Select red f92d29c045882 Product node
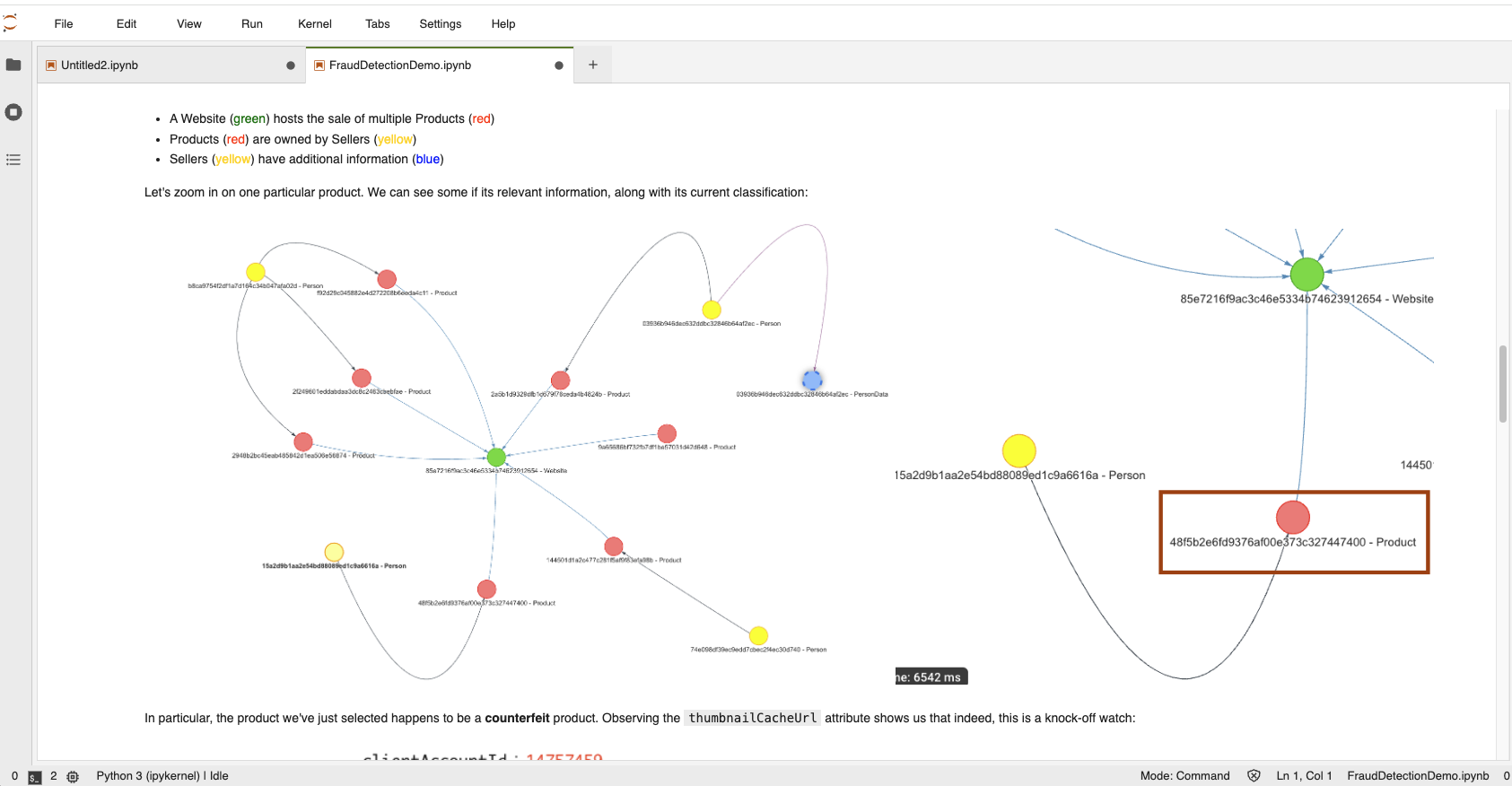This screenshot has width=1512, height=786. 387,279
